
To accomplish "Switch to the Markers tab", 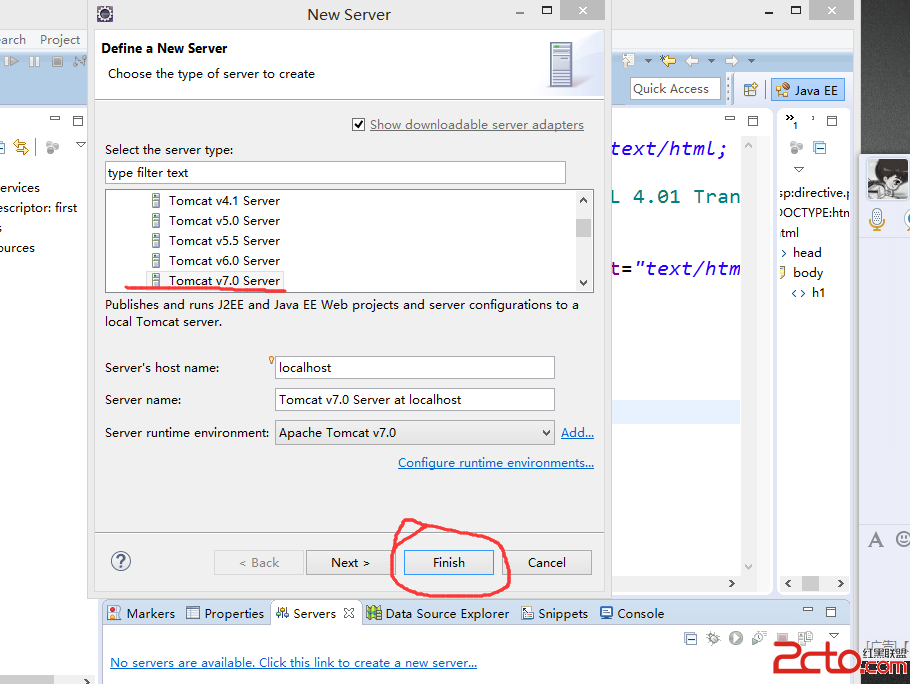I will tap(142, 613).
